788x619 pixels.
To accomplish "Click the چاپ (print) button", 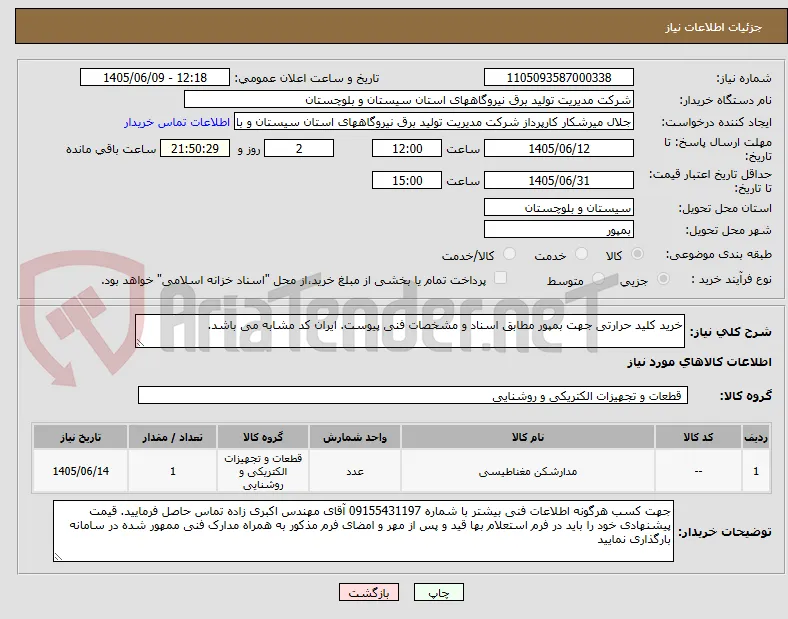I will (x=438, y=592).
